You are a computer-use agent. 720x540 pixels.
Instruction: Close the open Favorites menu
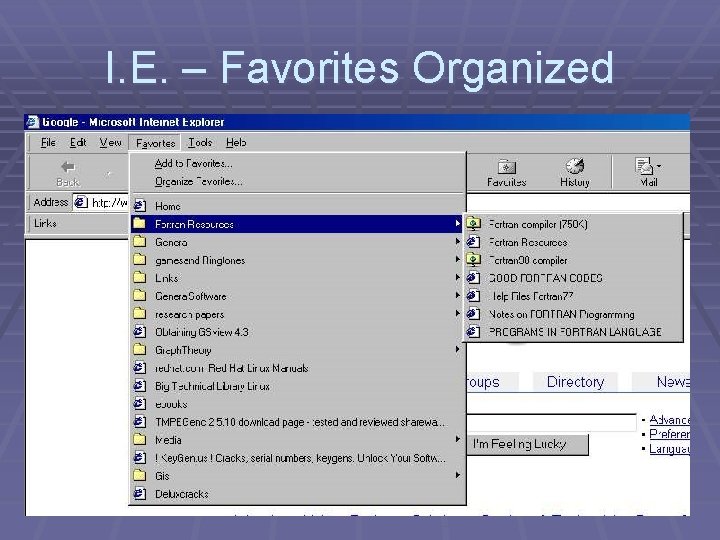pos(155,143)
